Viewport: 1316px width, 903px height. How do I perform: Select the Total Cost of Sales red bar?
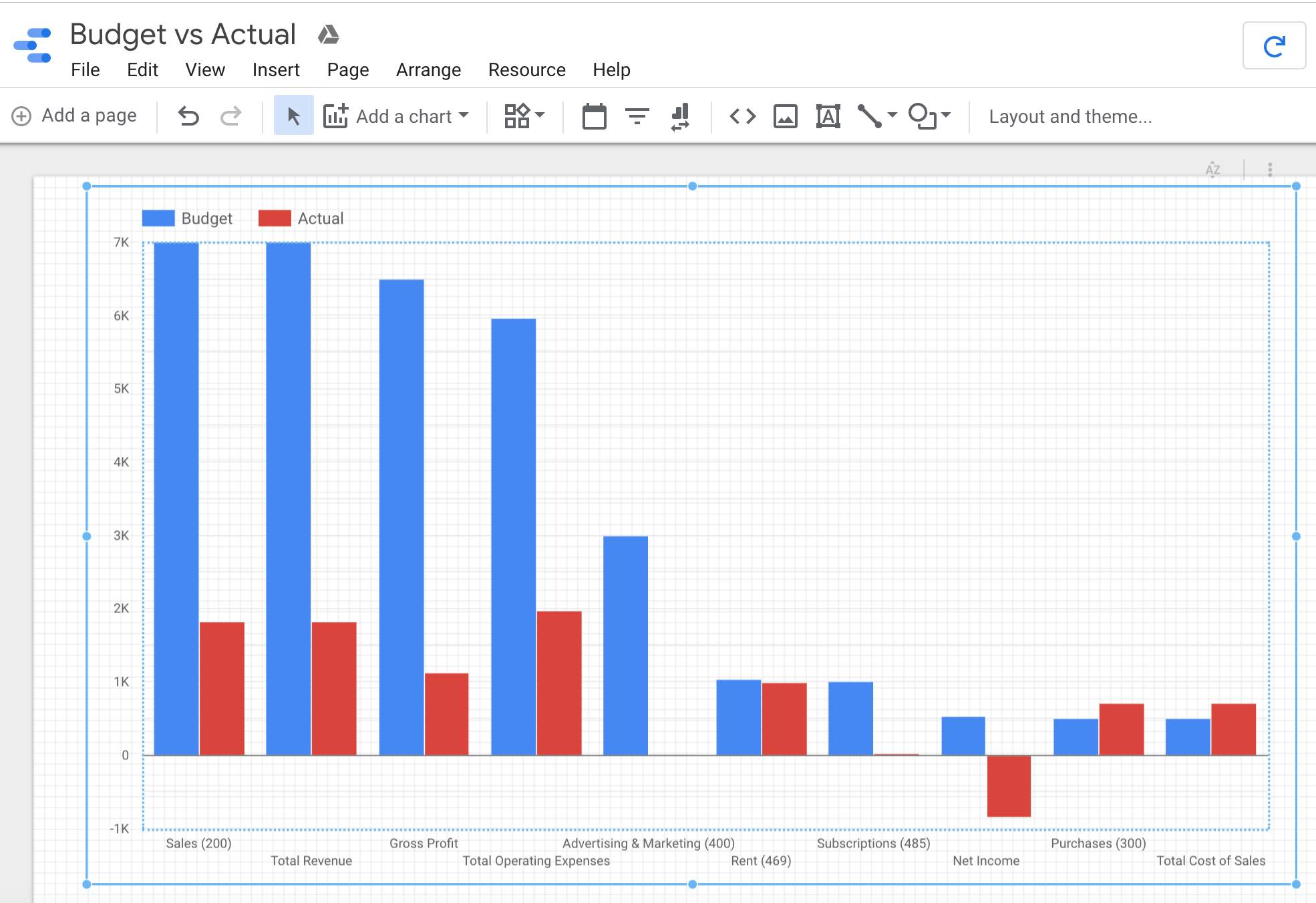1234,730
